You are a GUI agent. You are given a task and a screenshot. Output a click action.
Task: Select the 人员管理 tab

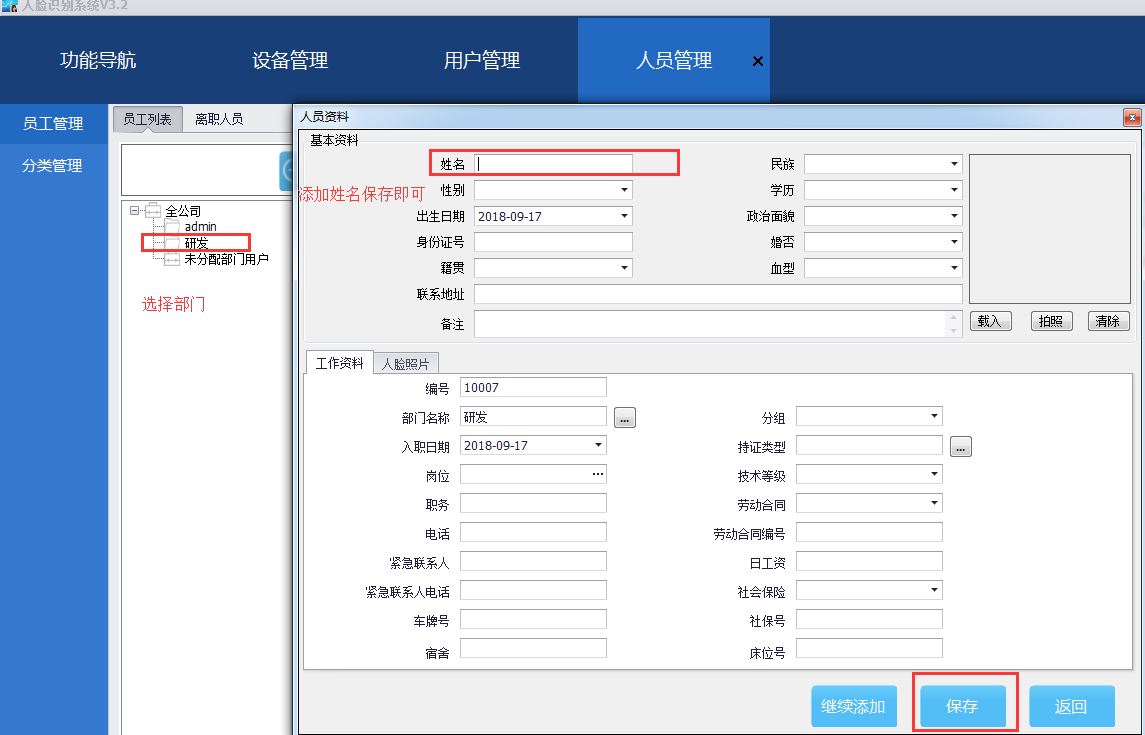(x=673, y=60)
